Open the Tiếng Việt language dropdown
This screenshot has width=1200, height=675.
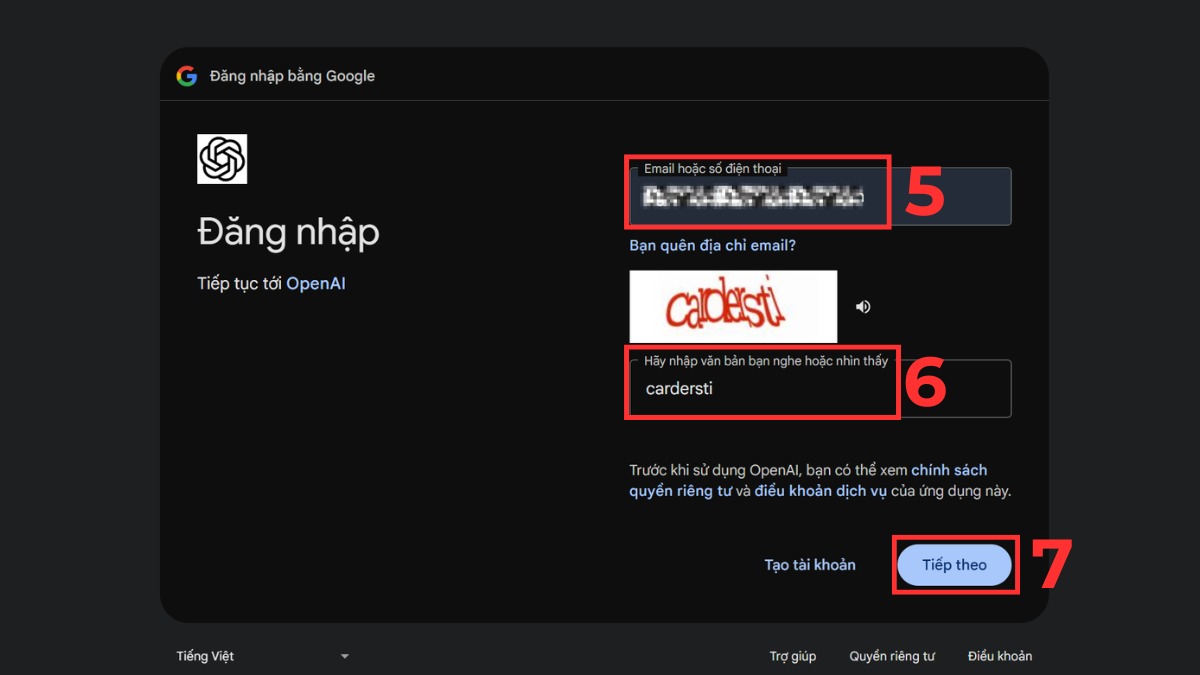pyautogui.click(x=263, y=656)
